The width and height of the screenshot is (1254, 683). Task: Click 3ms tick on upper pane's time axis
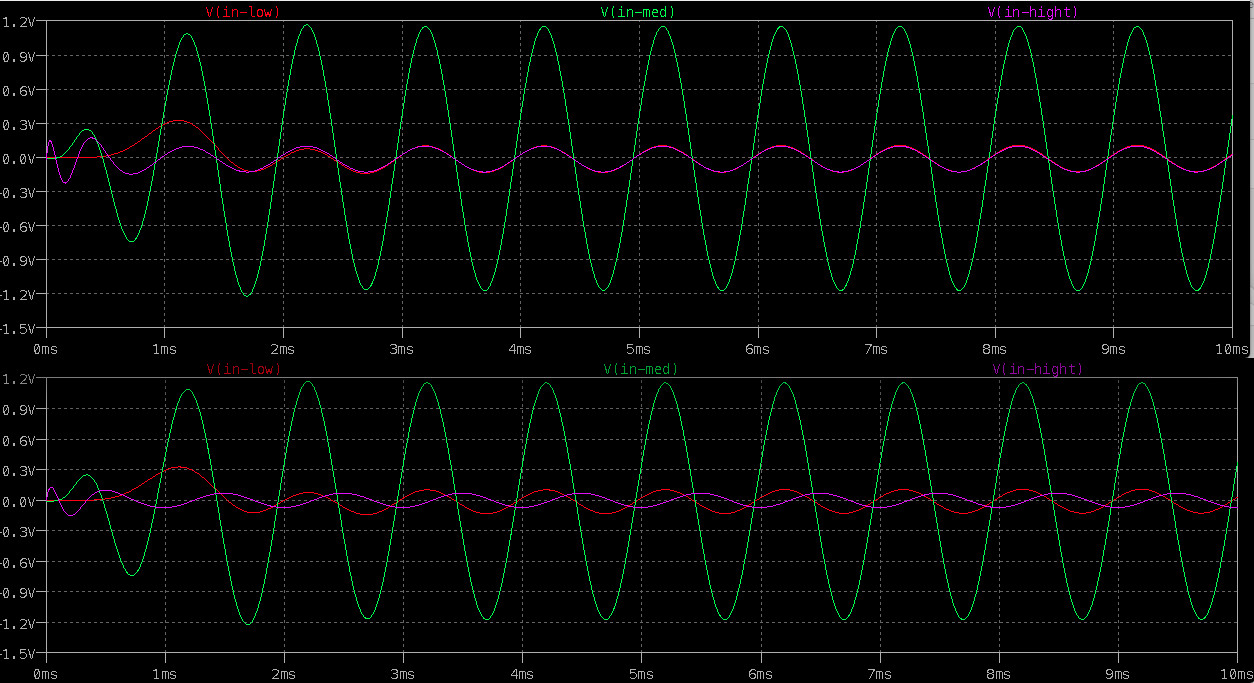point(402,349)
